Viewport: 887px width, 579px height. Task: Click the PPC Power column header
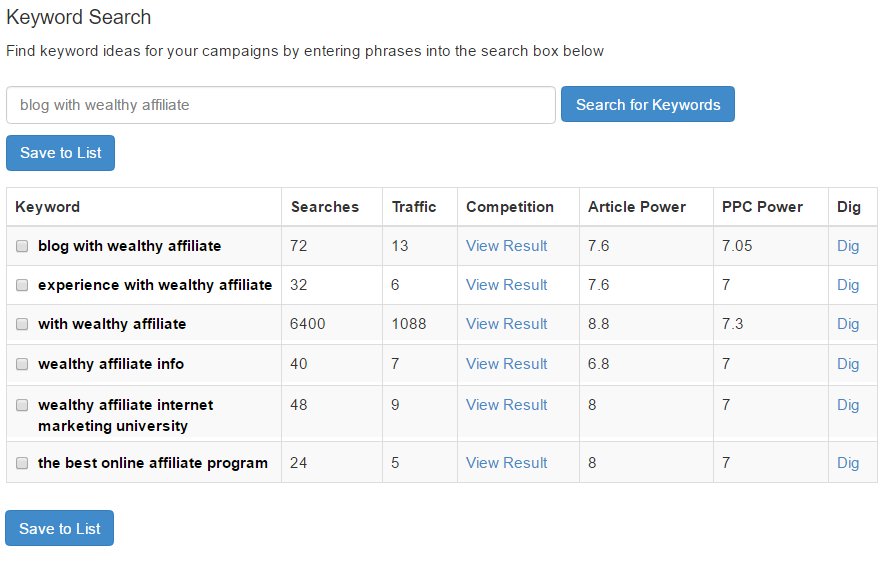point(762,207)
